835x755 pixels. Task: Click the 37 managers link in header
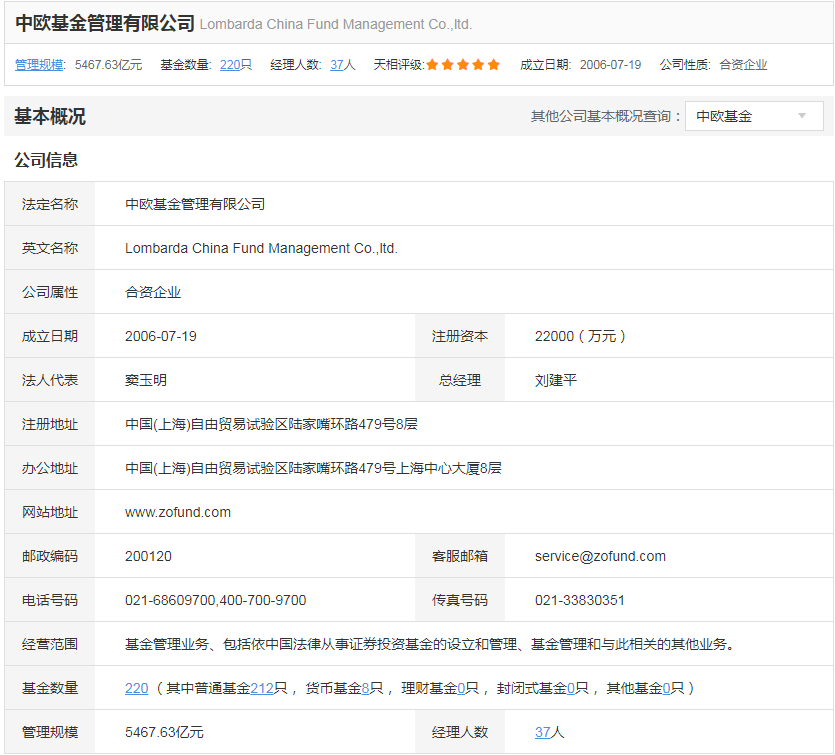click(x=337, y=65)
